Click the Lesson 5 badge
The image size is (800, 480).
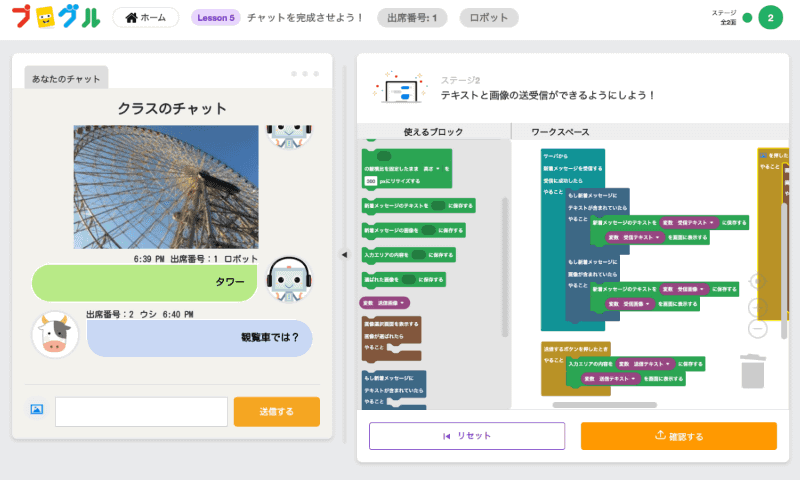tap(215, 18)
